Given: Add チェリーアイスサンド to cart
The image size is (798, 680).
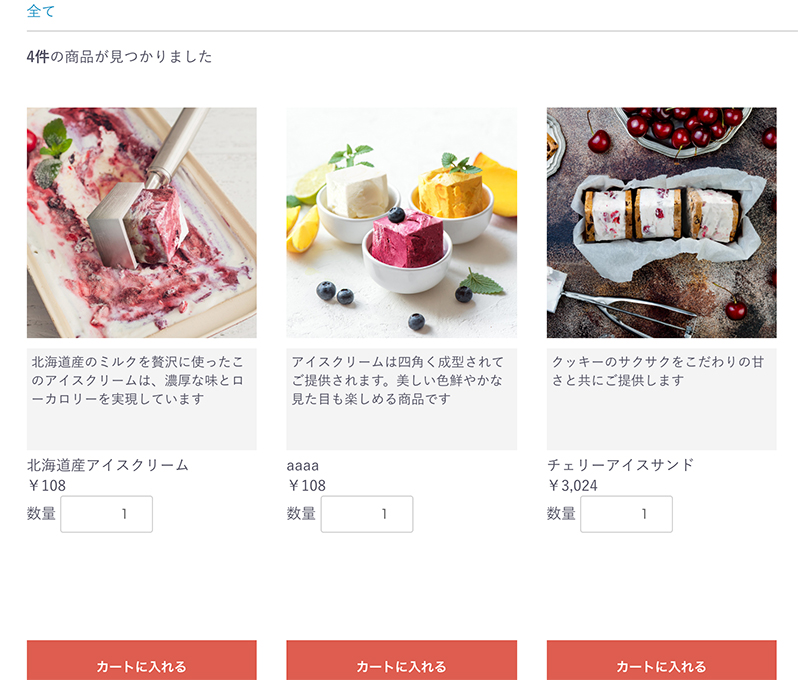Looking at the screenshot, I should (x=662, y=661).
